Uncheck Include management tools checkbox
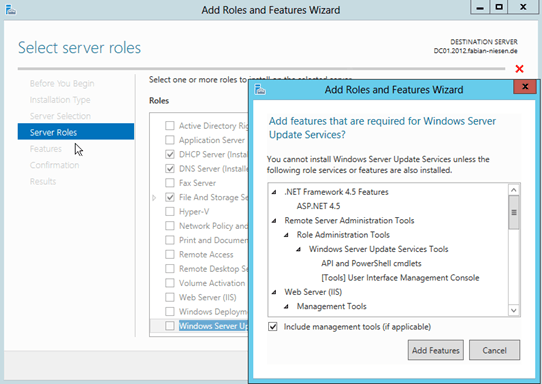The width and height of the screenshot is (542, 384). tap(273, 327)
